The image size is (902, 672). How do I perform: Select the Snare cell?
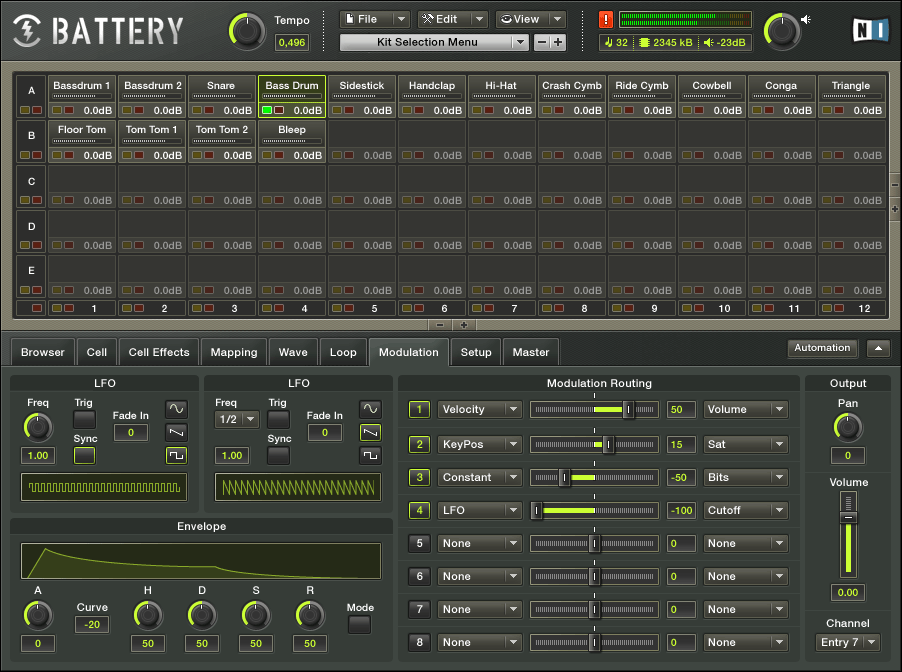click(221, 96)
